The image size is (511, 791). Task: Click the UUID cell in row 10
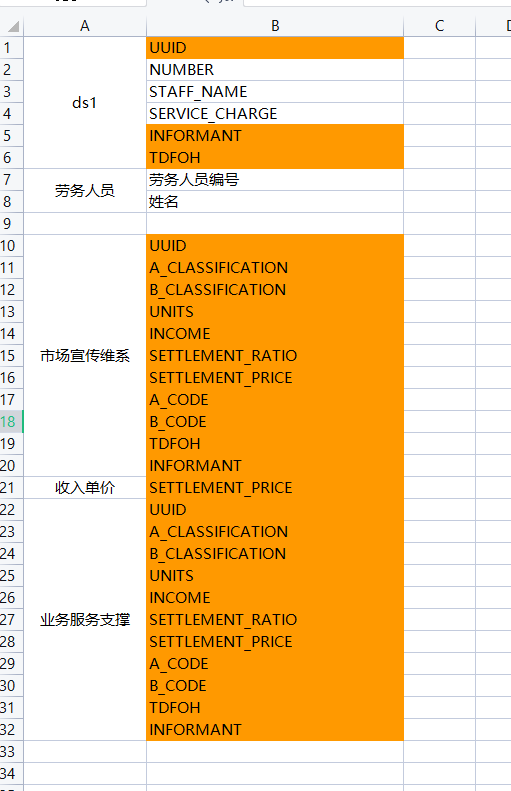(x=275, y=246)
